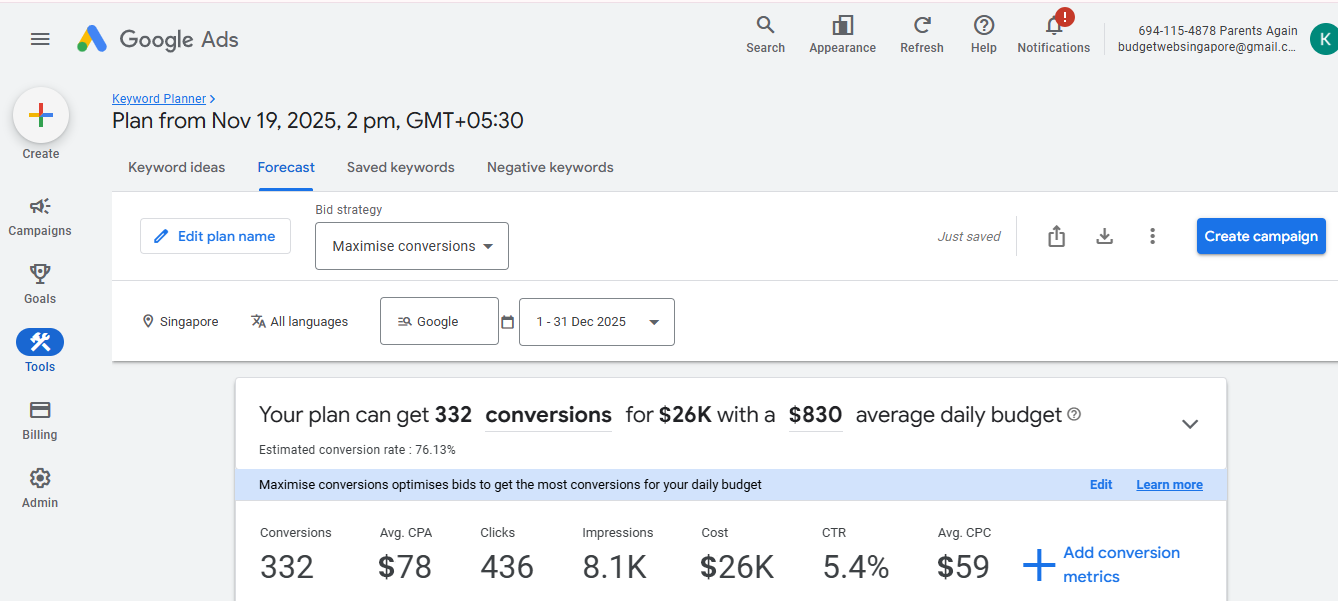Open Campaigns in the left sidebar
Viewport: 1338px width, 601px height.
pyautogui.click(x=40, y=216)
